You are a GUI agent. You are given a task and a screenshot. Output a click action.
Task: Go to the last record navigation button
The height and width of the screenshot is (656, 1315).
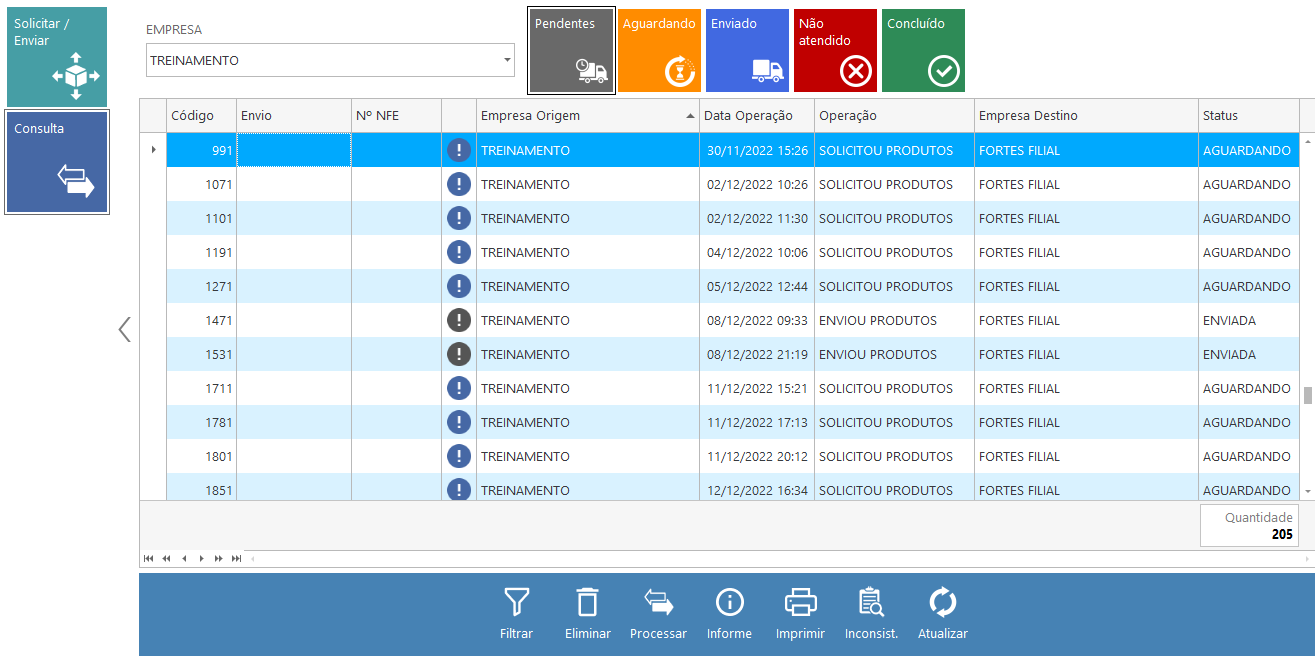coord(237,558)
